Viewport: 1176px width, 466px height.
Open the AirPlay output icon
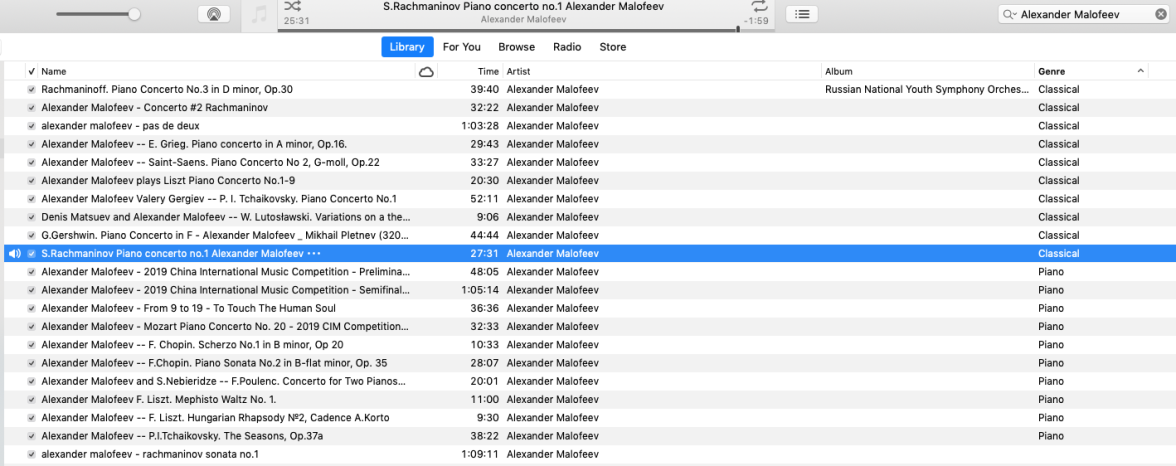pos(213,14)
